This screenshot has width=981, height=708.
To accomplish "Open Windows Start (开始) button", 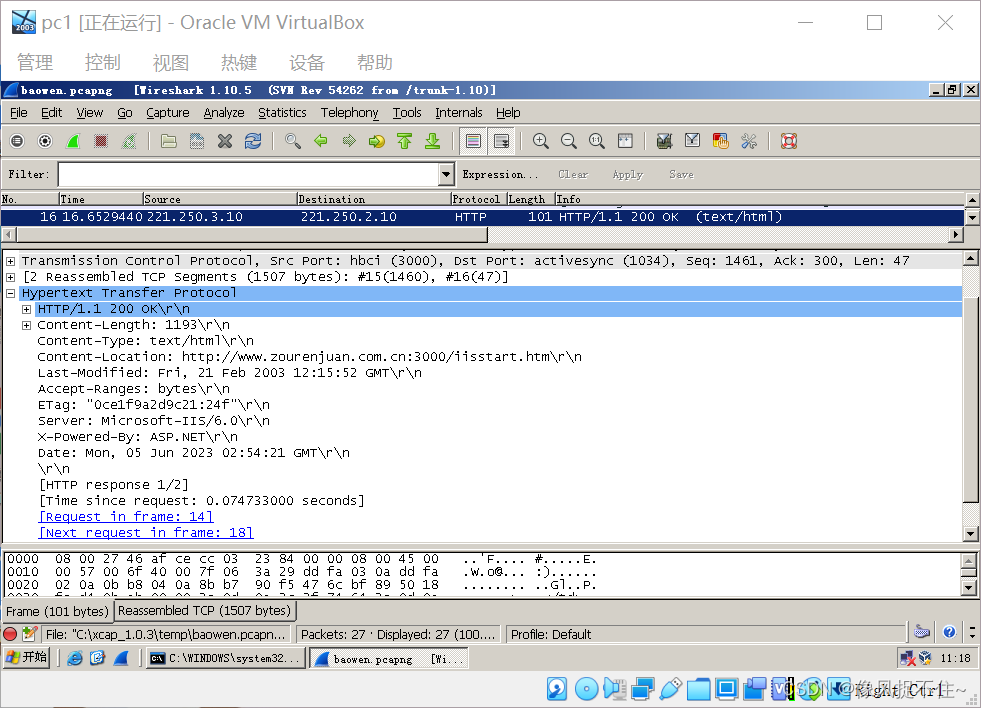I will click(26, 657).
